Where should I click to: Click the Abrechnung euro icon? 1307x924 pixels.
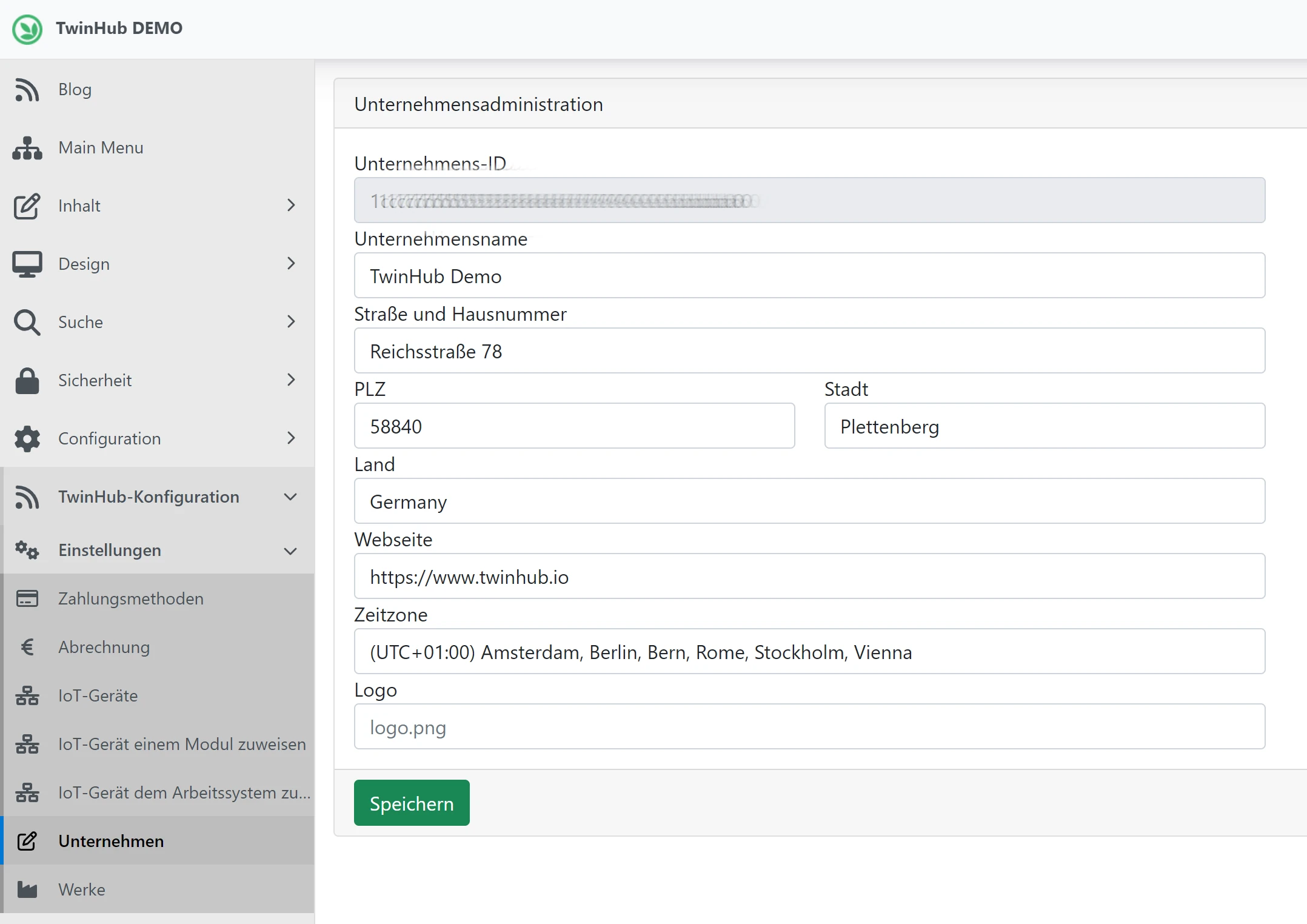(x=27, y=647)
